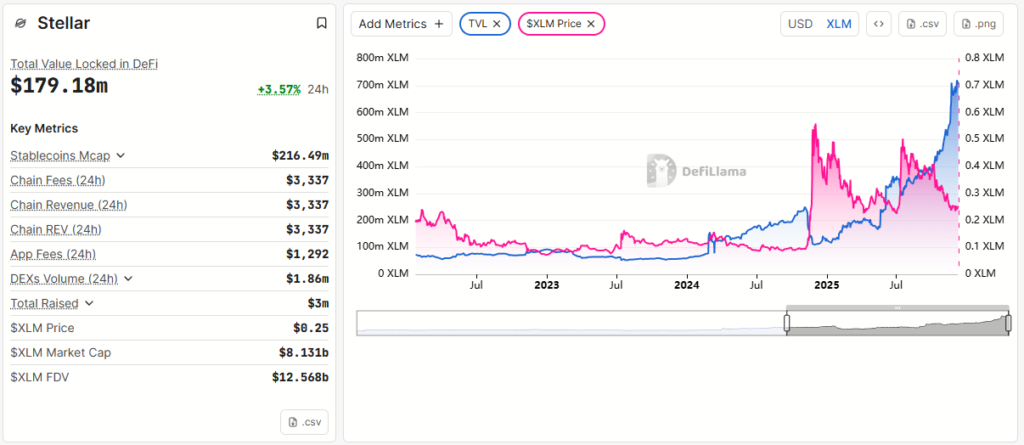The width and height of the screenshot is (1024, 445).
Task: Switch chart denomination to USD
Action: [x=800, y=24]
